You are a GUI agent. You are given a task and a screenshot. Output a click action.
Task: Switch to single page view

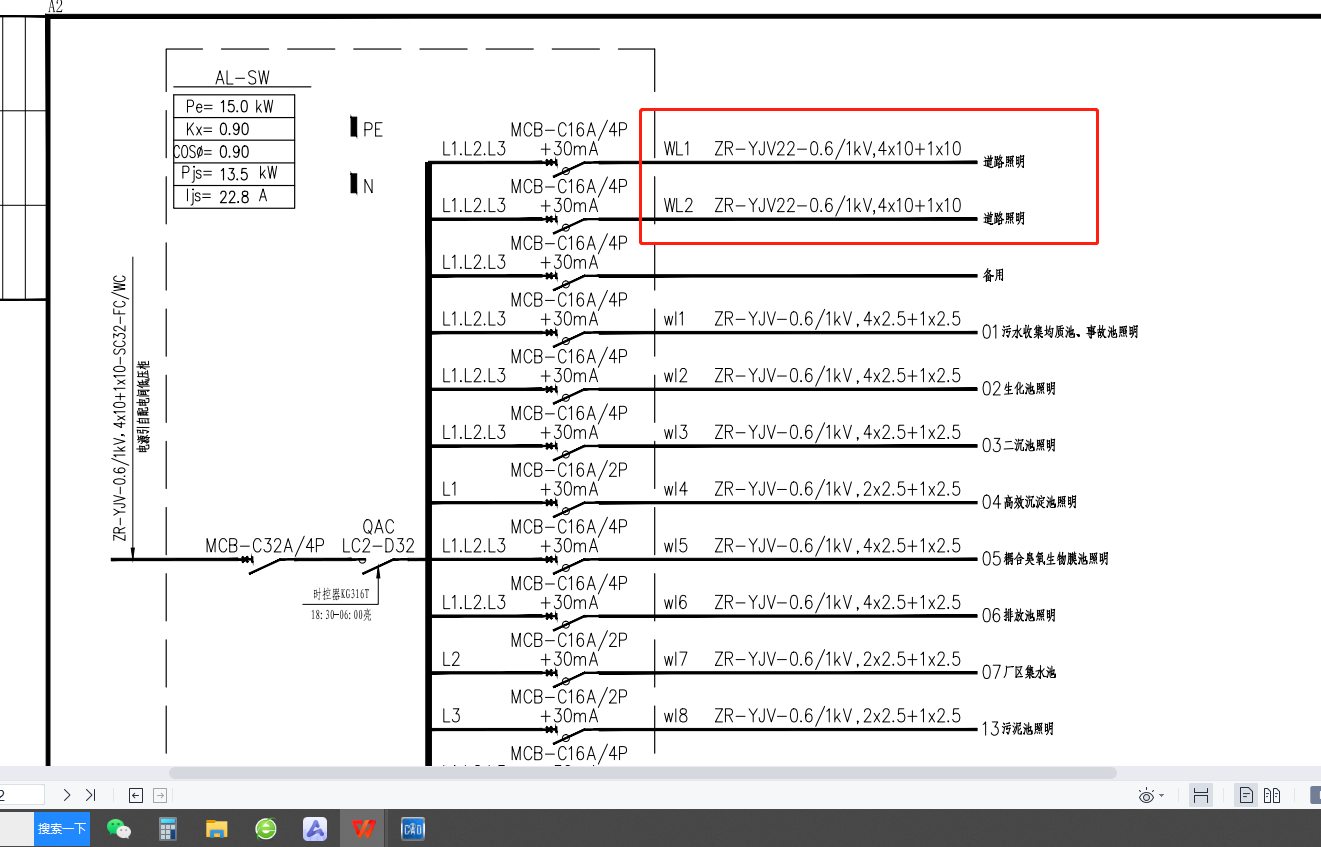click(x=1246, y=796)
